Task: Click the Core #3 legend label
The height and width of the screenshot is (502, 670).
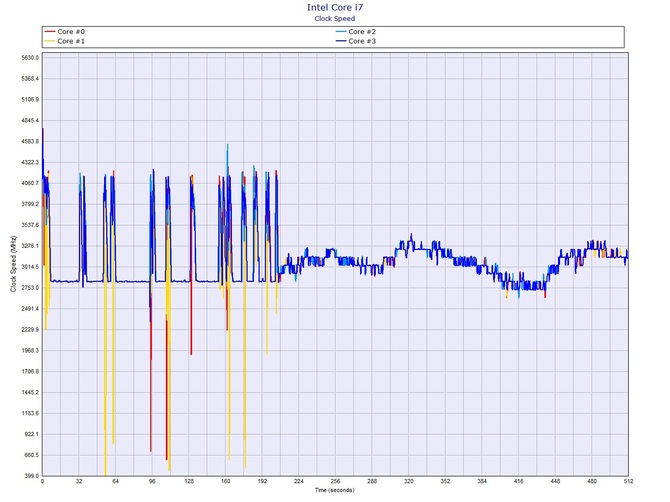Action: coord(362,41)
